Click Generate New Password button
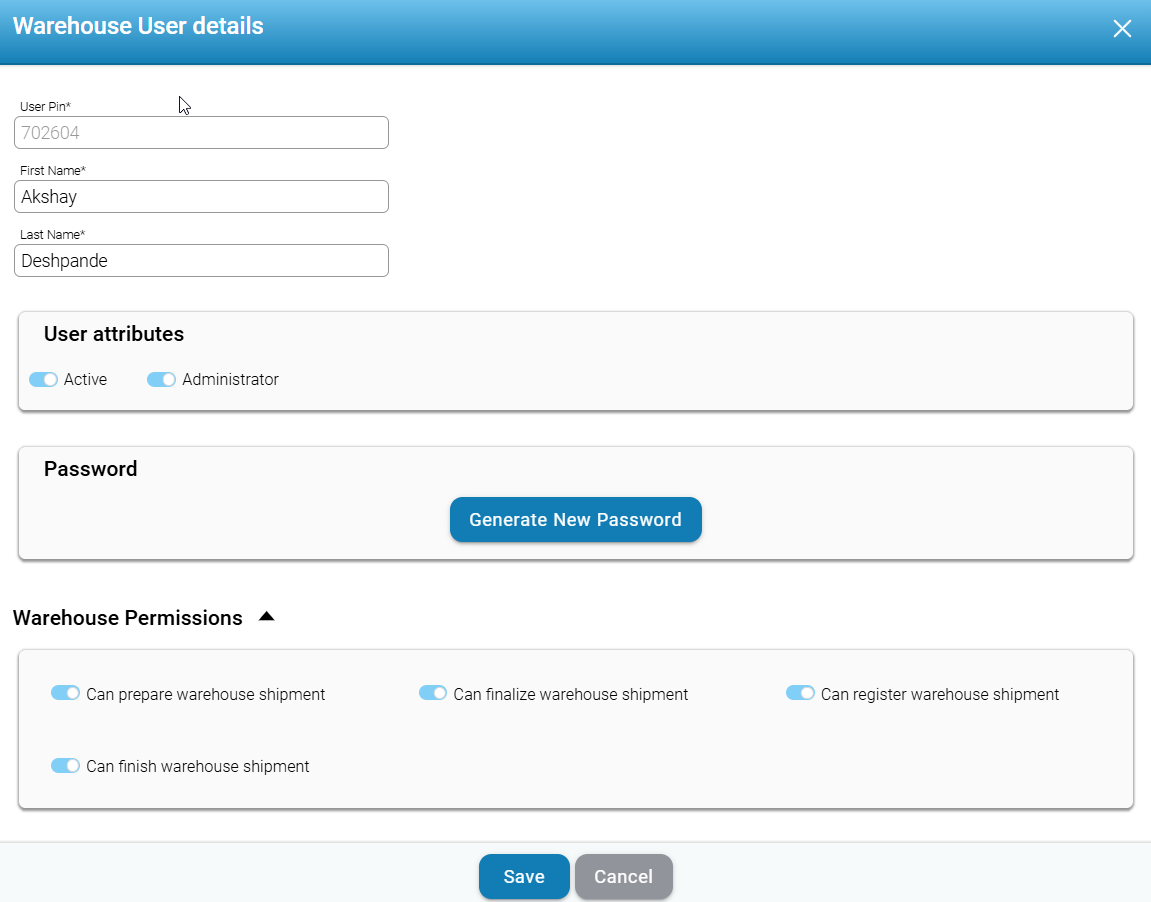This screenshot has width=1151, height=902. tap(575, 520)
